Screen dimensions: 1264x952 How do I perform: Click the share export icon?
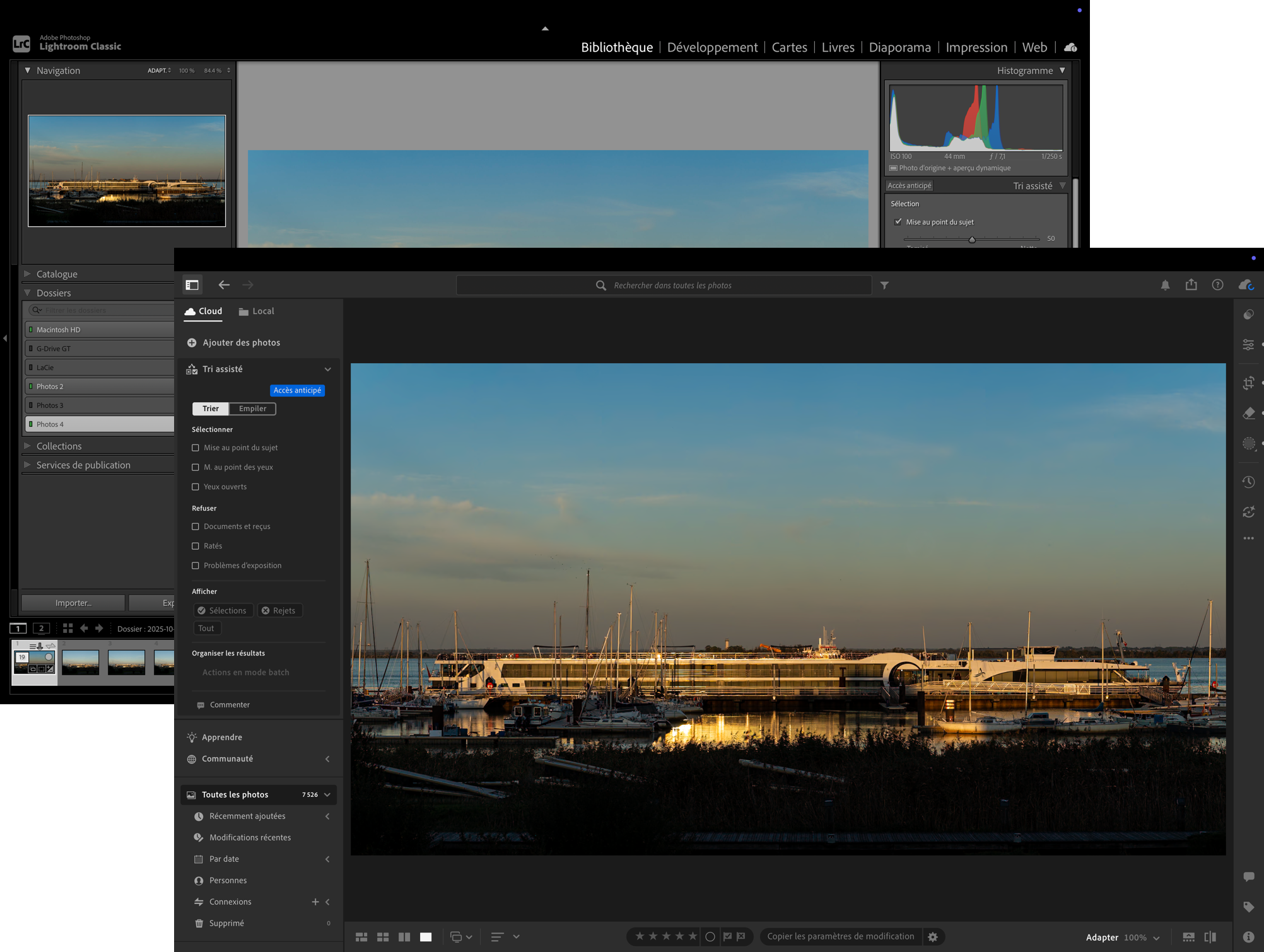pos(1191,285)
